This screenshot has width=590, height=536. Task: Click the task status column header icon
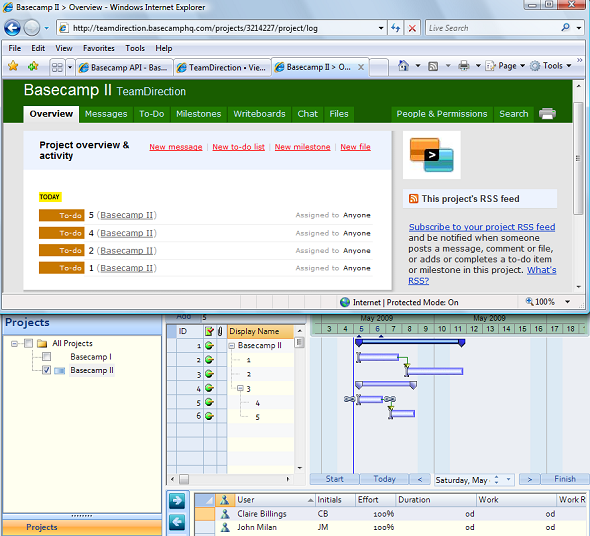coord(209,331)
